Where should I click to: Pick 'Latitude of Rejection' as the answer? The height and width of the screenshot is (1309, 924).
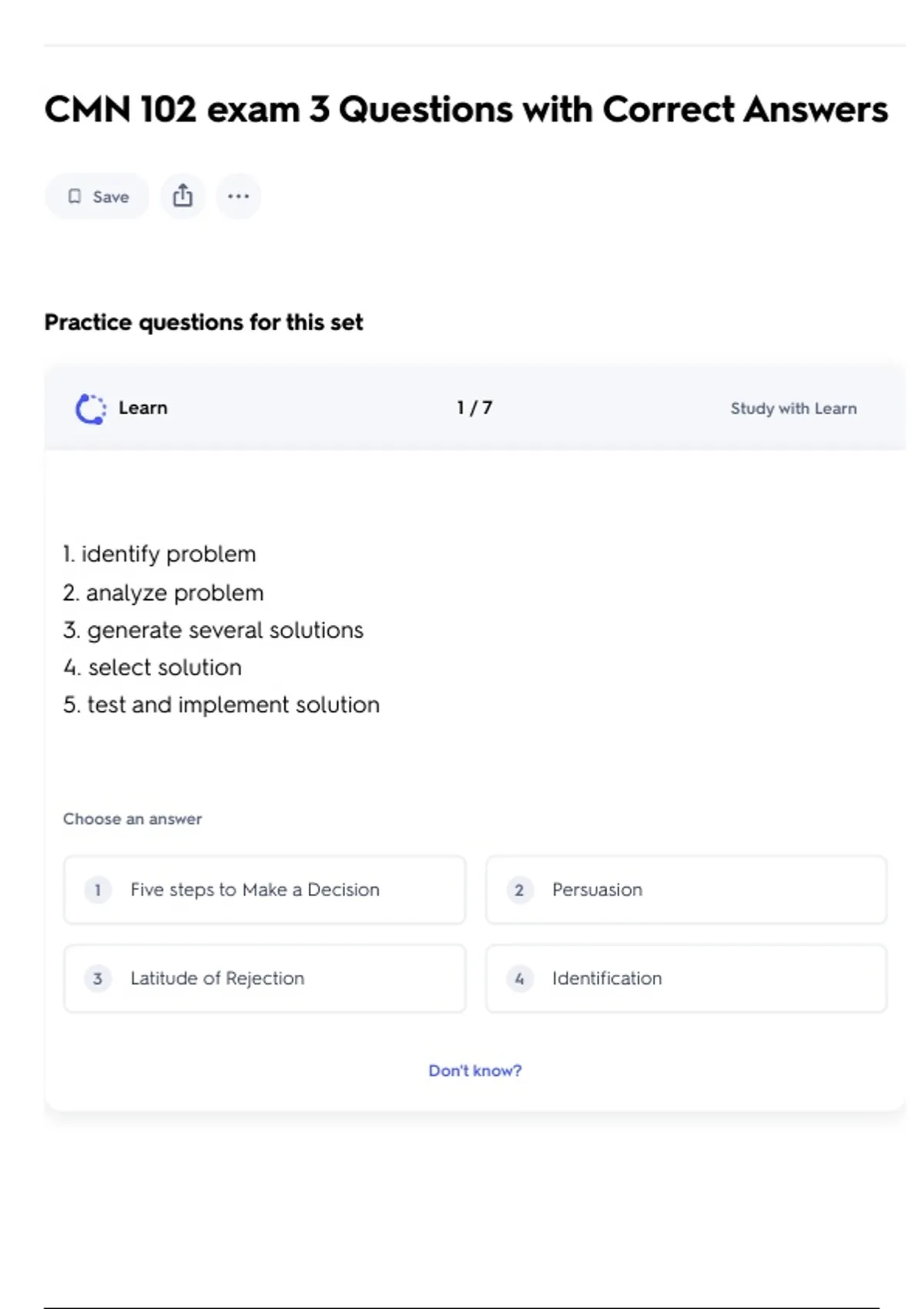click(x=265, y=979)
